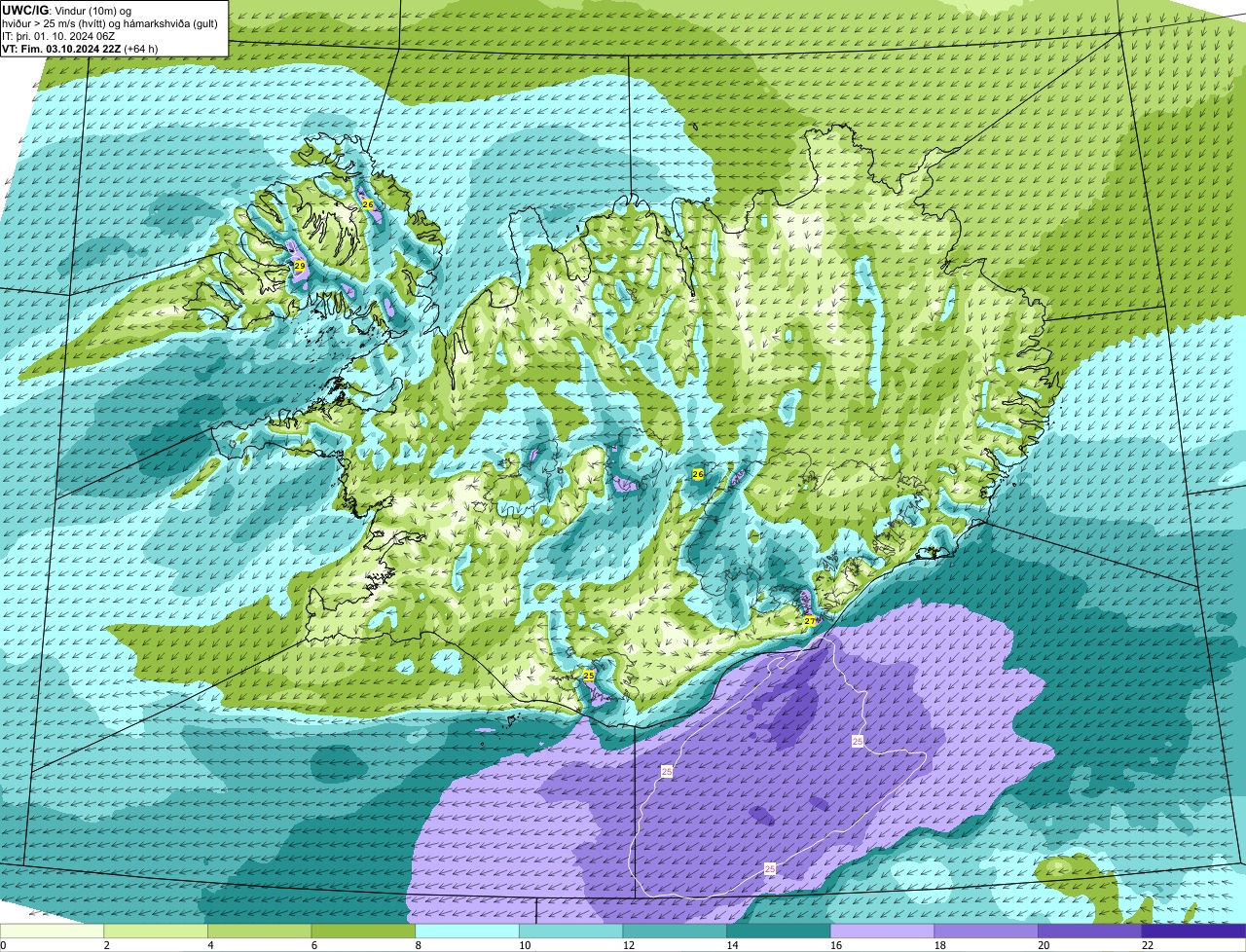Click the 2–4 m/s legend color band
1246x952 pixels.
coord(156,932)
